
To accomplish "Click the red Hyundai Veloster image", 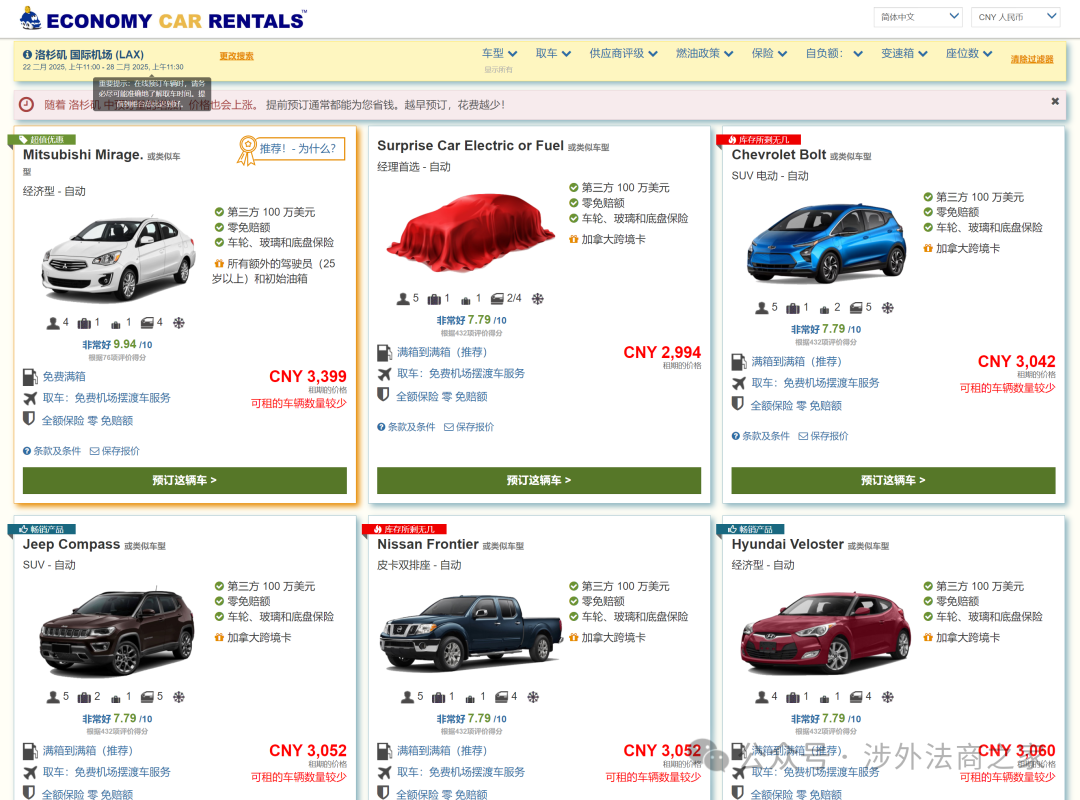I will (x=825, y=633).
